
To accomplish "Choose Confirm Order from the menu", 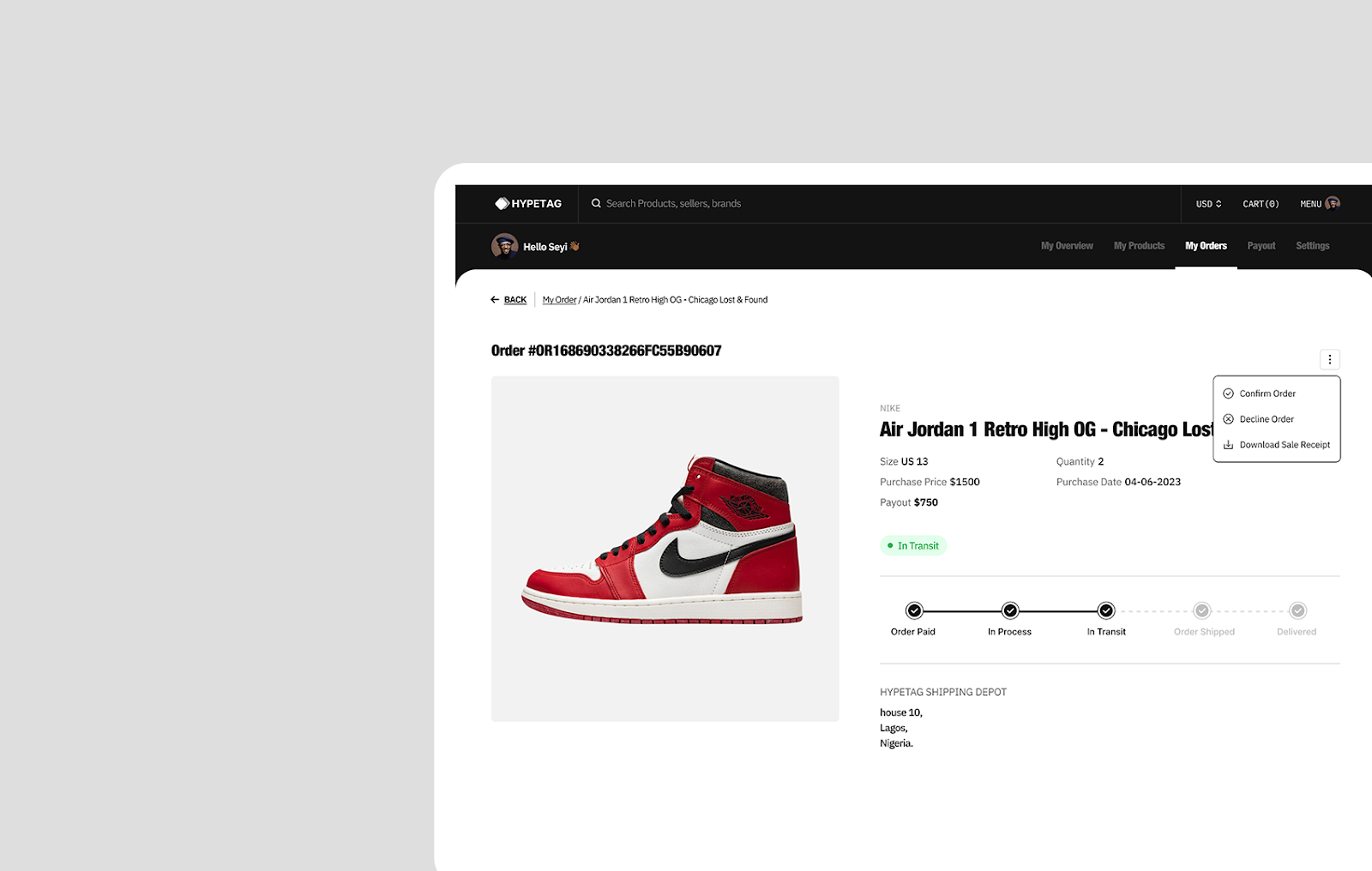I will [1277, 393].
